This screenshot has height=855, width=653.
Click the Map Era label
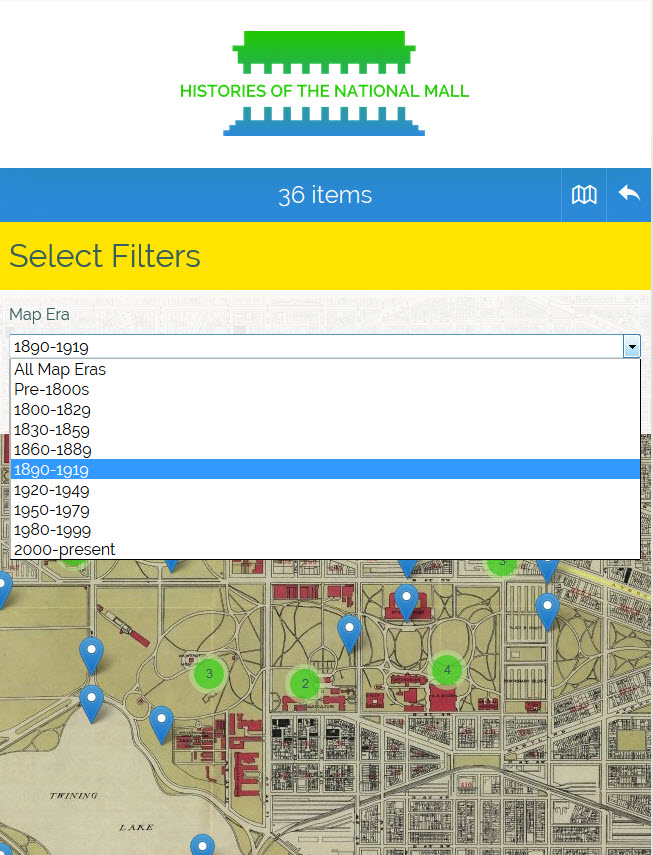[x=39, y=315]
